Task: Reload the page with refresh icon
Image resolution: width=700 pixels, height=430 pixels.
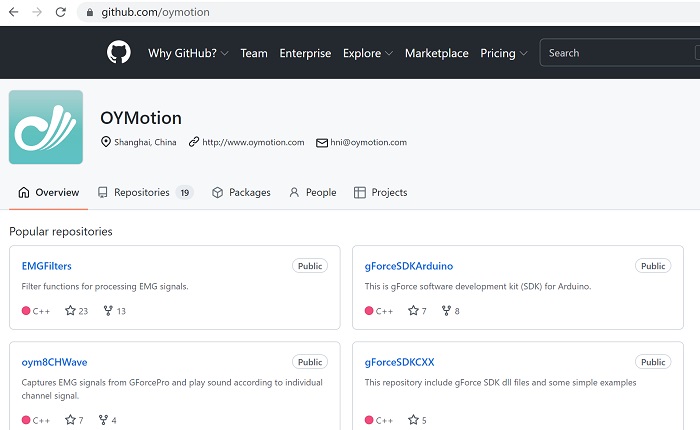Action: click(x=61, y=12)
